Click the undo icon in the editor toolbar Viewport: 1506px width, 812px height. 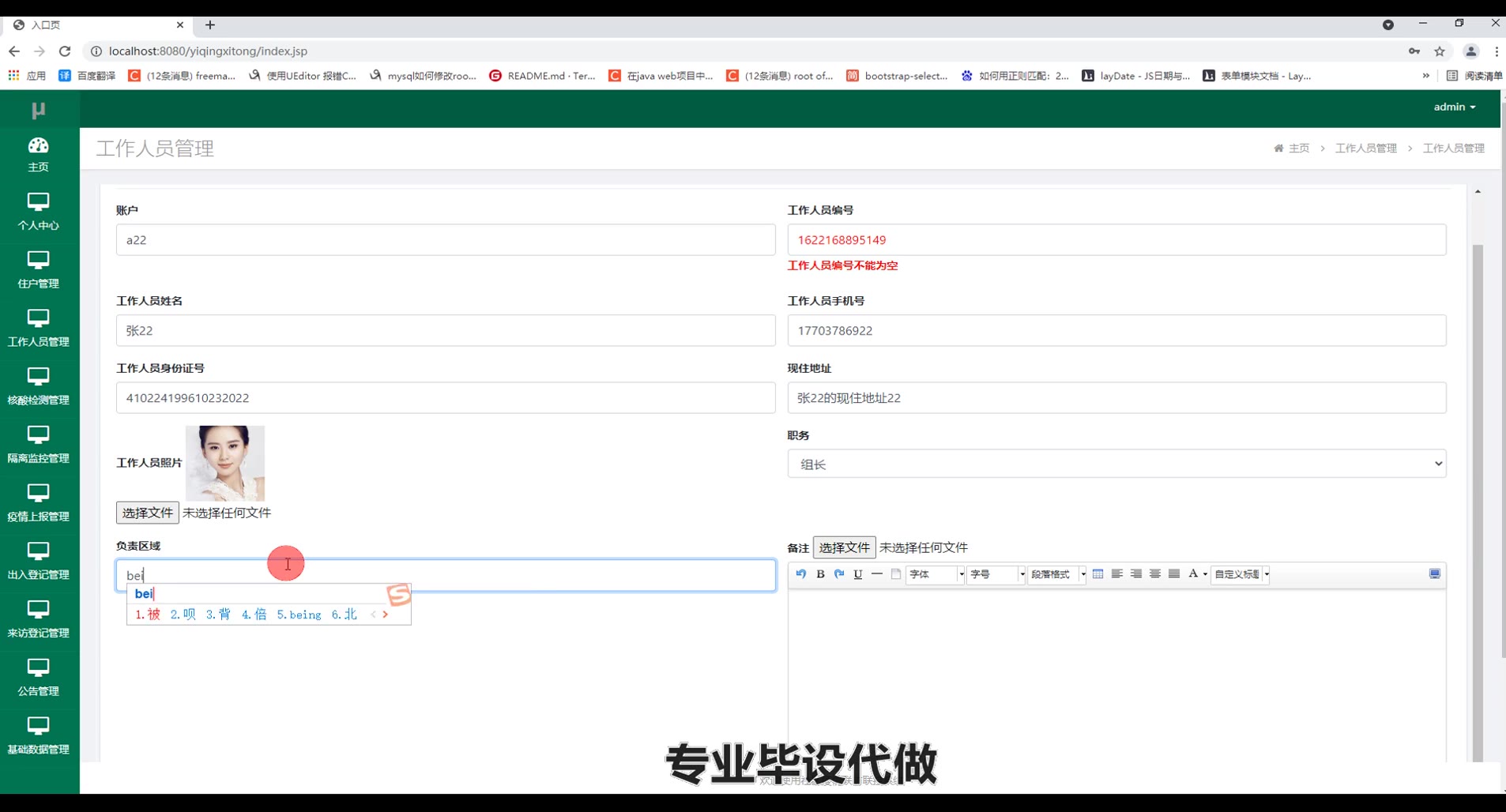(x=801, y=574)
